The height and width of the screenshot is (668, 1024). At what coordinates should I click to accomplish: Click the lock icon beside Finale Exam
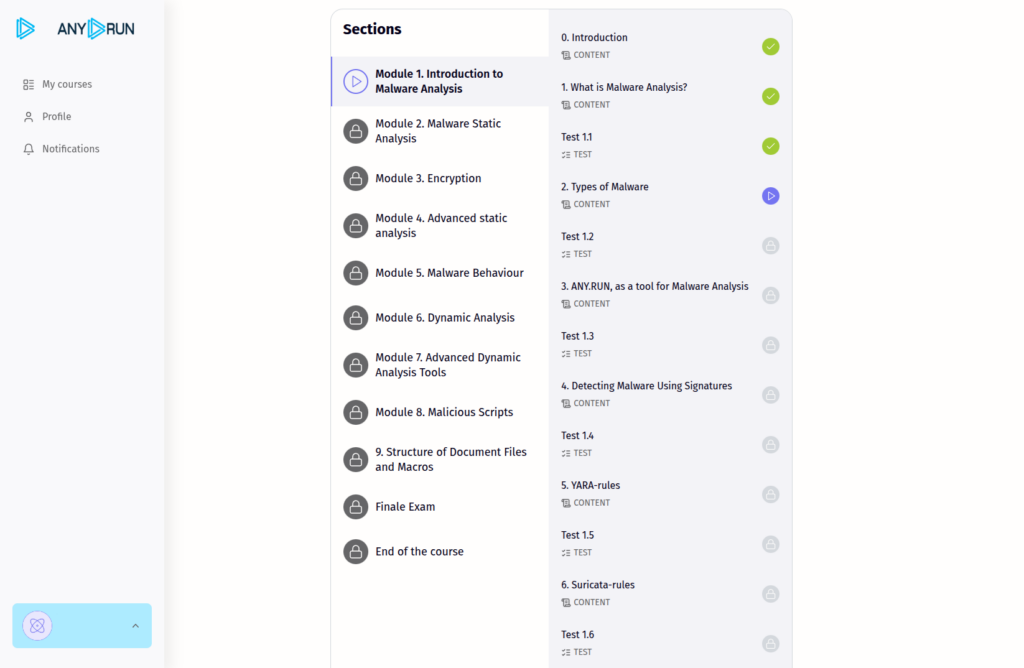click(x=356, y=507)
